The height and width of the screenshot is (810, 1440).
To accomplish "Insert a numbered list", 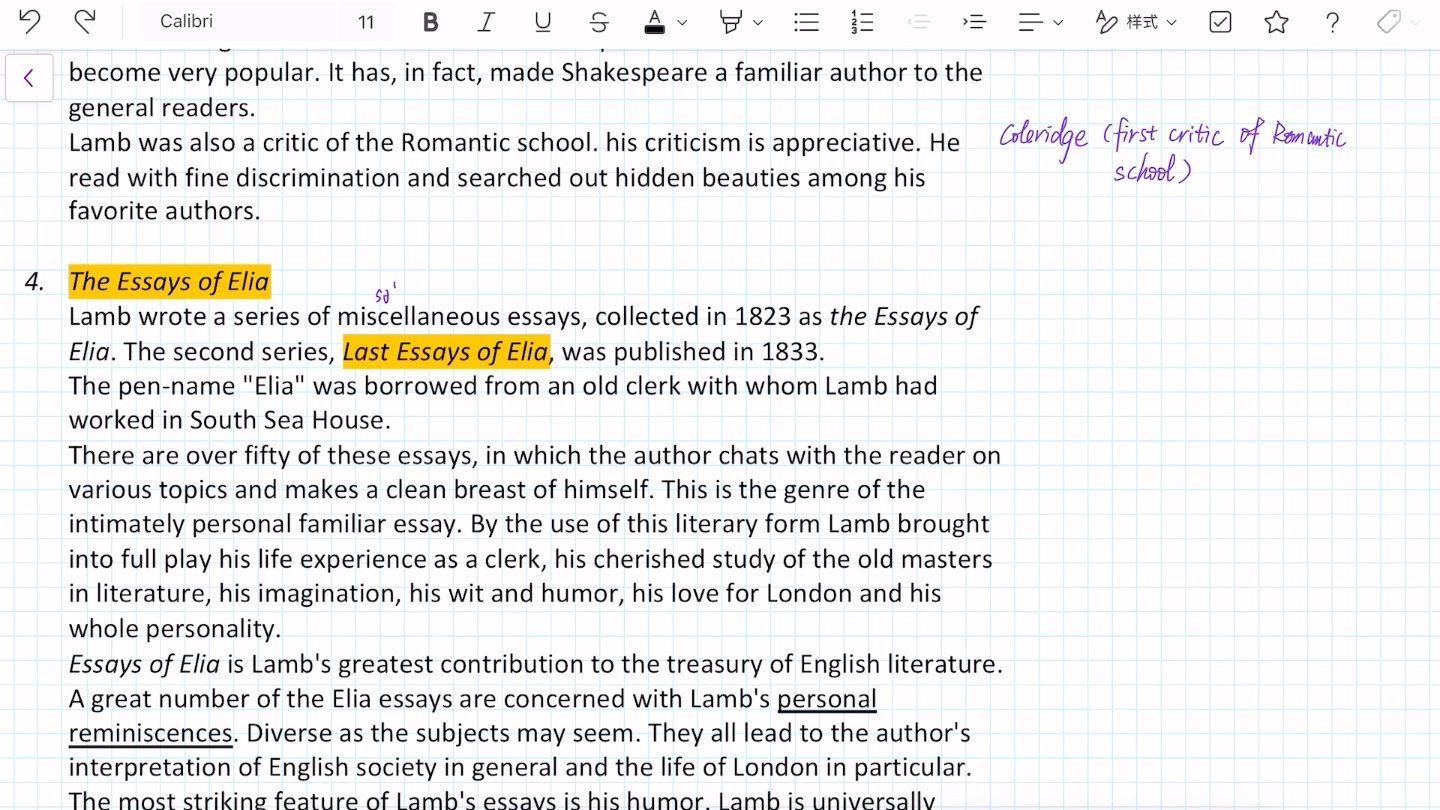I will 862,22.
